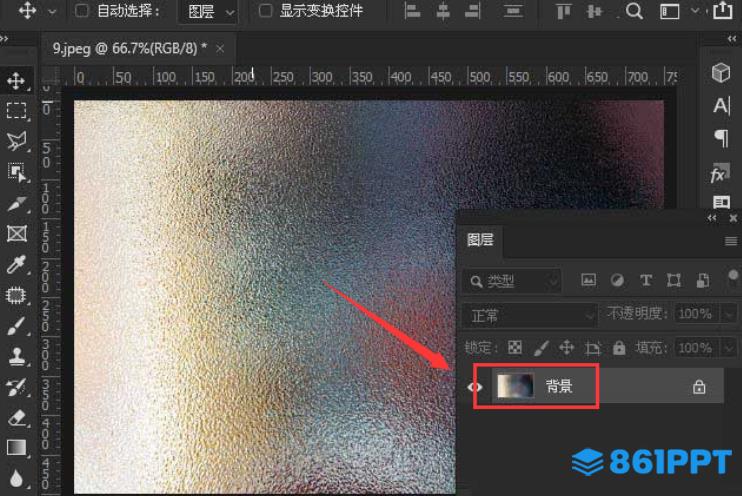This screenshot has width=742, height=496.
Task: Select the 背景 layer thumbnail
Action: tap(515, 386)
